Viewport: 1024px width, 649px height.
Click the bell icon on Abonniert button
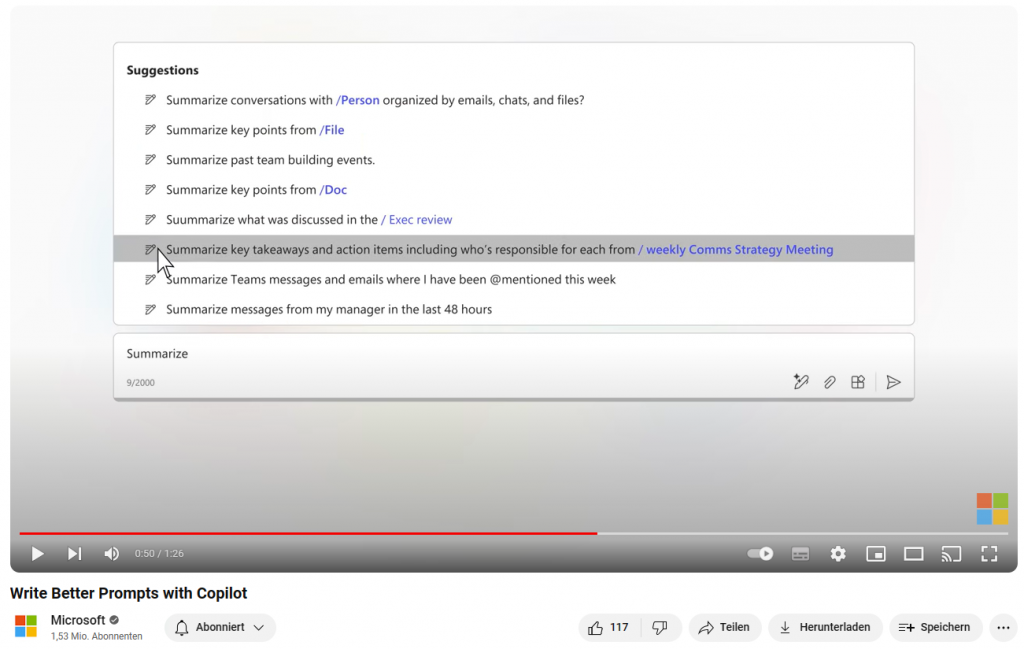(x=182, y=628)
